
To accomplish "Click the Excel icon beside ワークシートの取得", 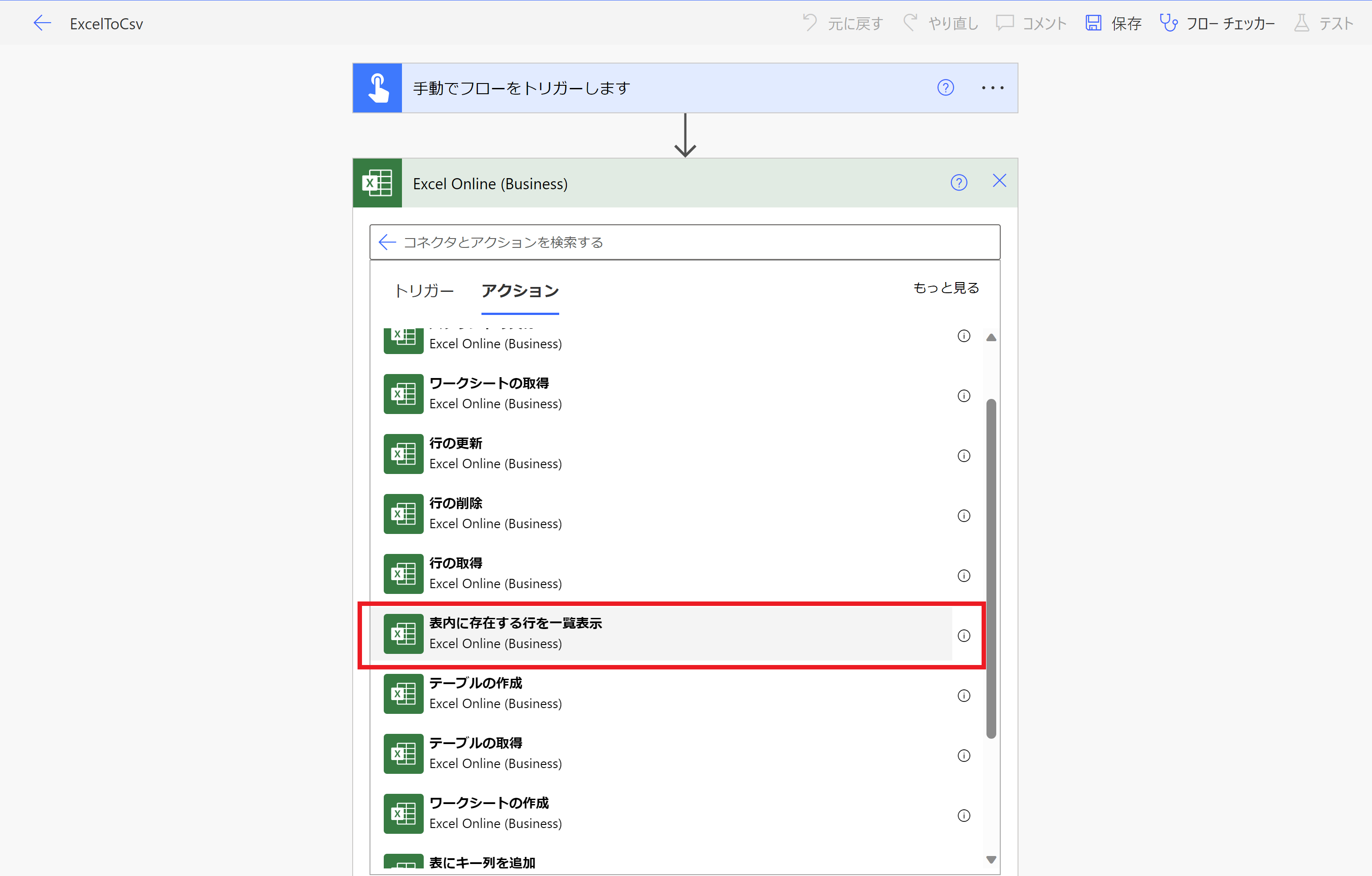I will pos(403,394).
